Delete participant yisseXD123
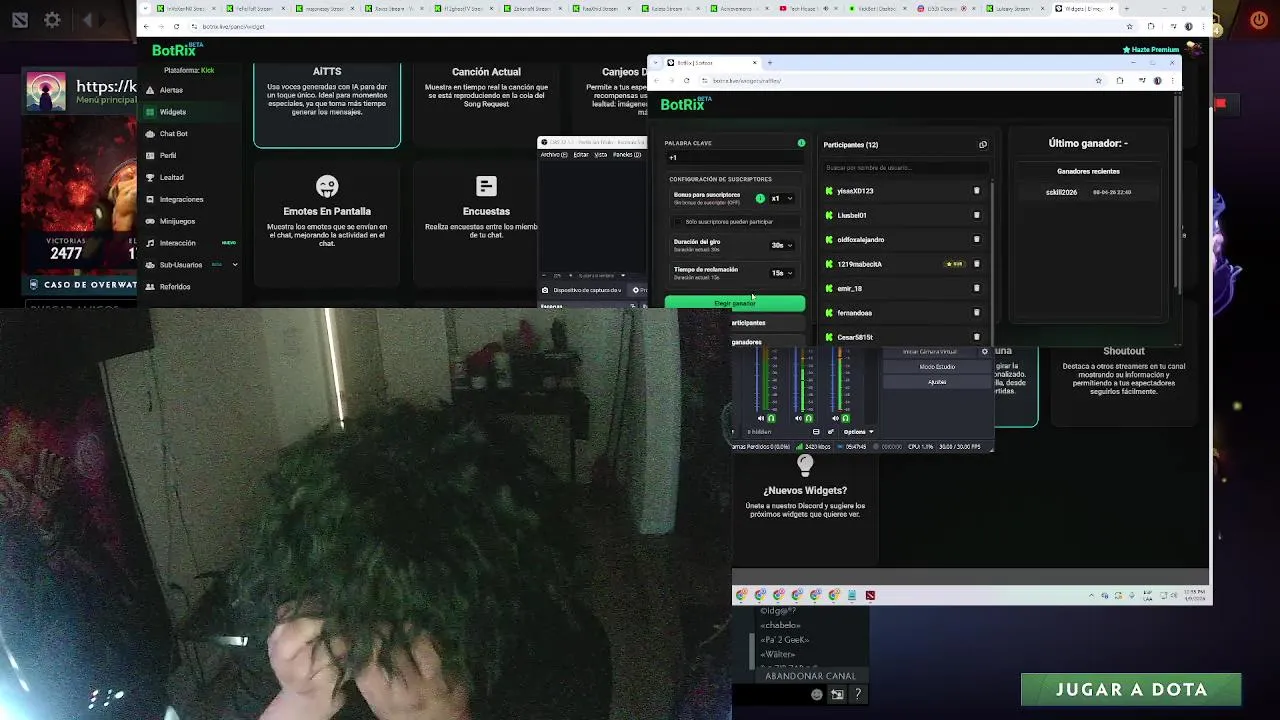This screenshot has width=1280, height=720. 977,191
